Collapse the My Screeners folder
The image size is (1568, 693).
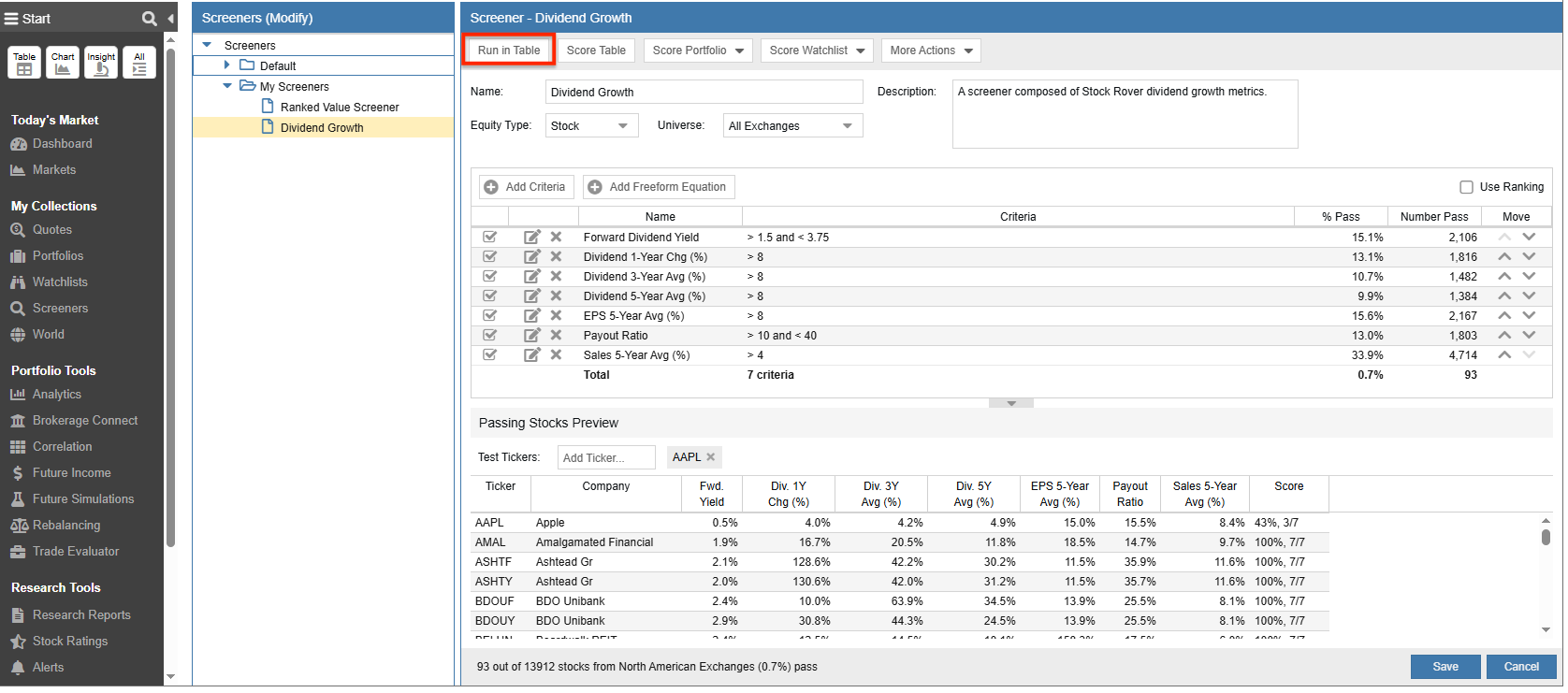227,86
